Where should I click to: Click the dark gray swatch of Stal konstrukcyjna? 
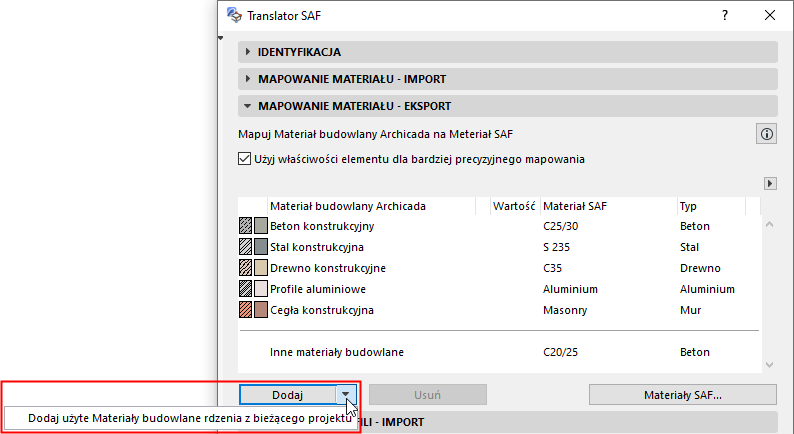(x=261, y=247)
